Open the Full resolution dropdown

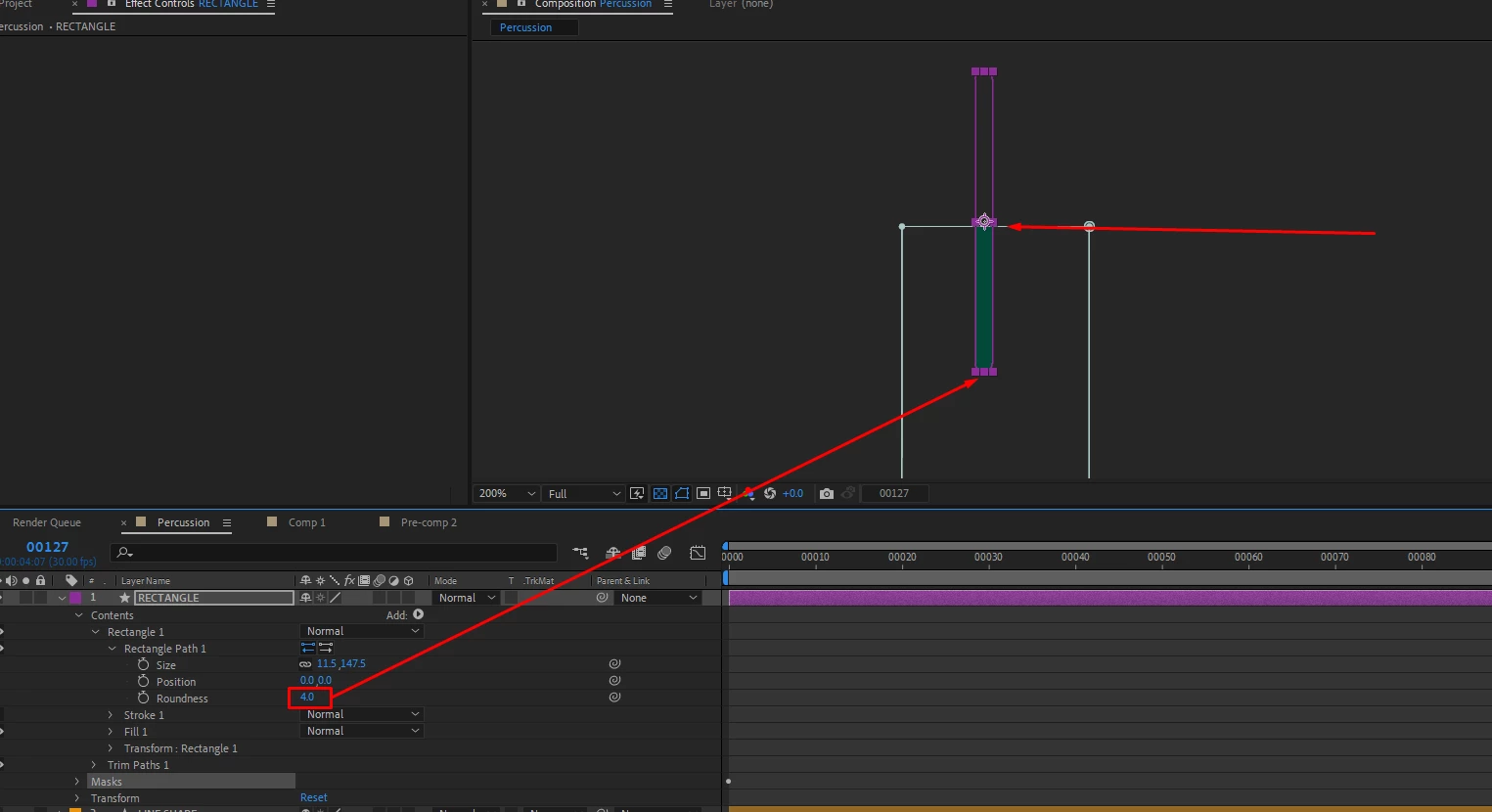pyautogui.click(x=584, y=494)
